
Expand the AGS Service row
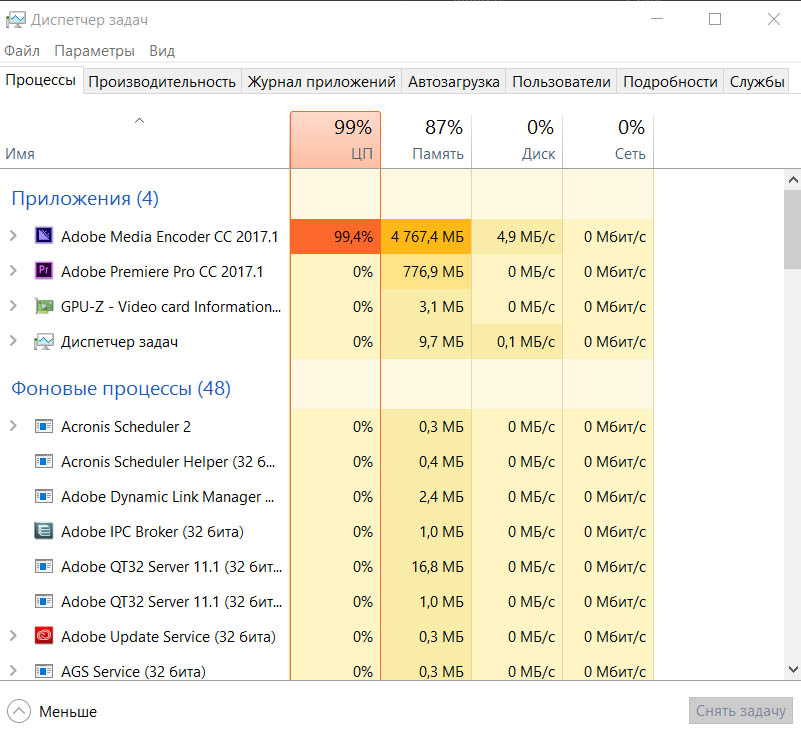pyautogui.click(x=13, y=671)
